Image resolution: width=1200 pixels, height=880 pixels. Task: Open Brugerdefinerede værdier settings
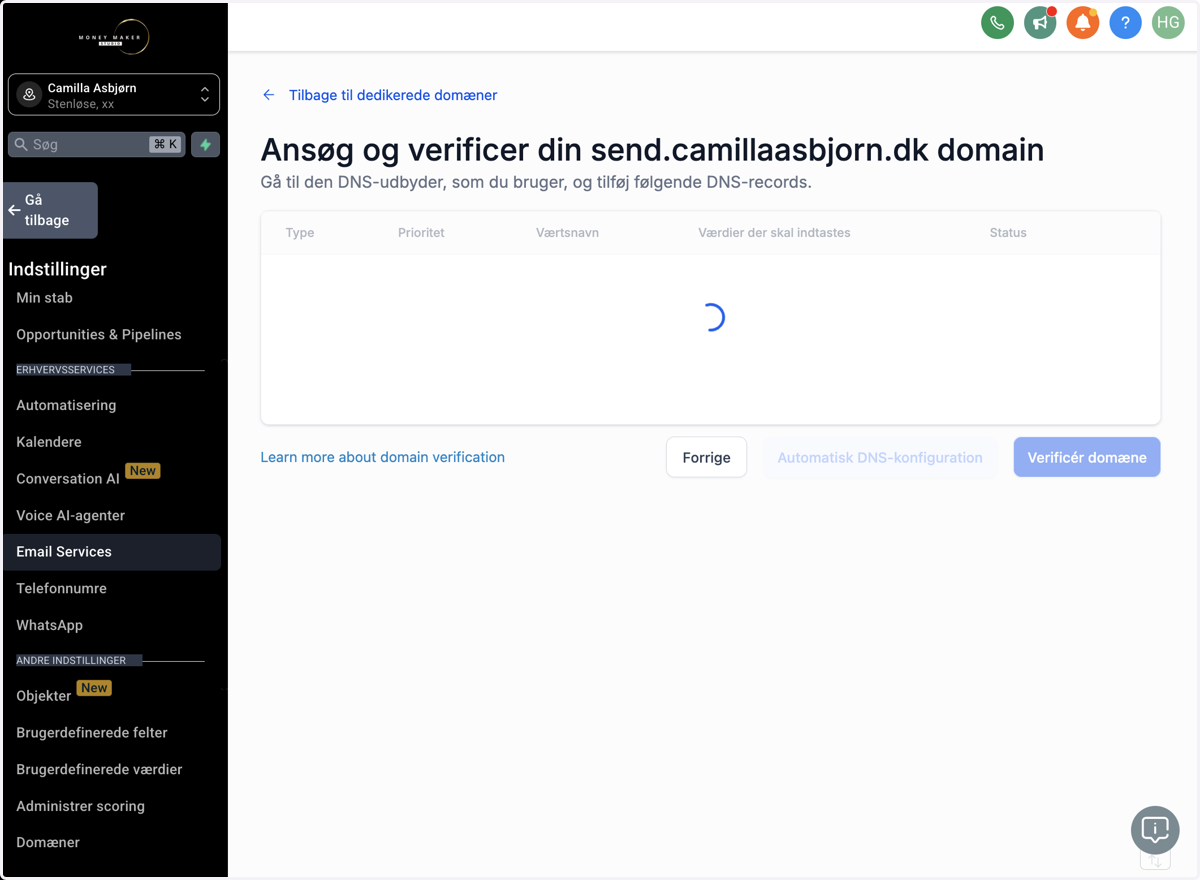(99, 769)
